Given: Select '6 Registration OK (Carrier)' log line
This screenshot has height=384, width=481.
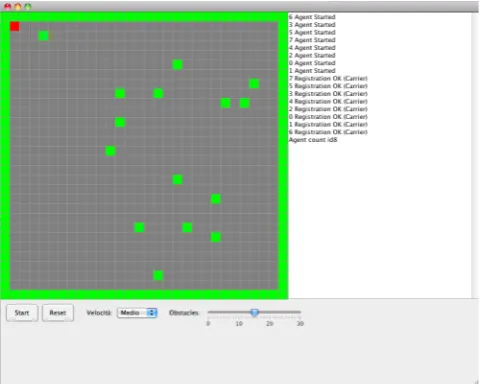Looking at the screenshot, I should coord(328,132).
